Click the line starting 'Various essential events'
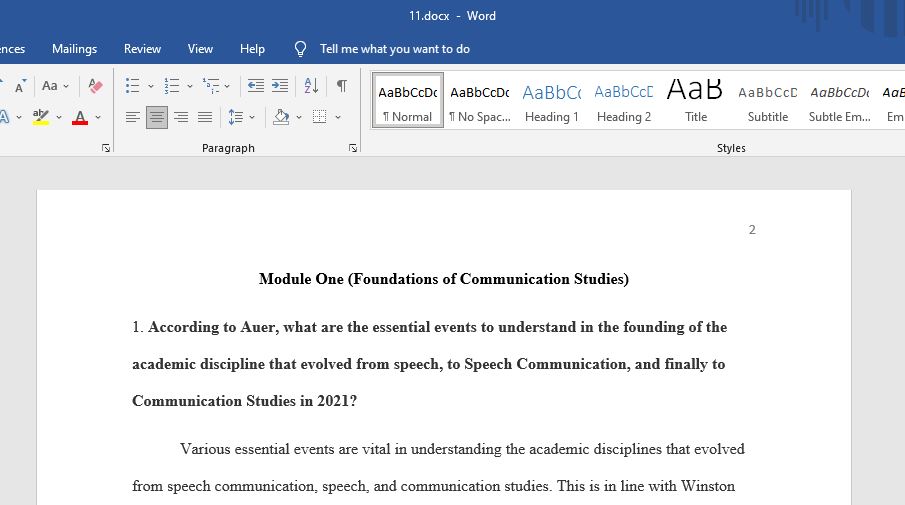 click(x=462, y=449)
